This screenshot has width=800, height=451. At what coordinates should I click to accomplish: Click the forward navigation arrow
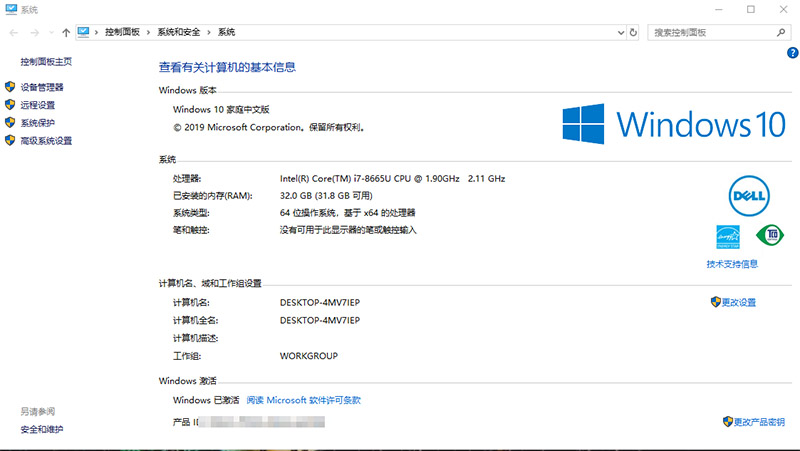coord(35,33)
